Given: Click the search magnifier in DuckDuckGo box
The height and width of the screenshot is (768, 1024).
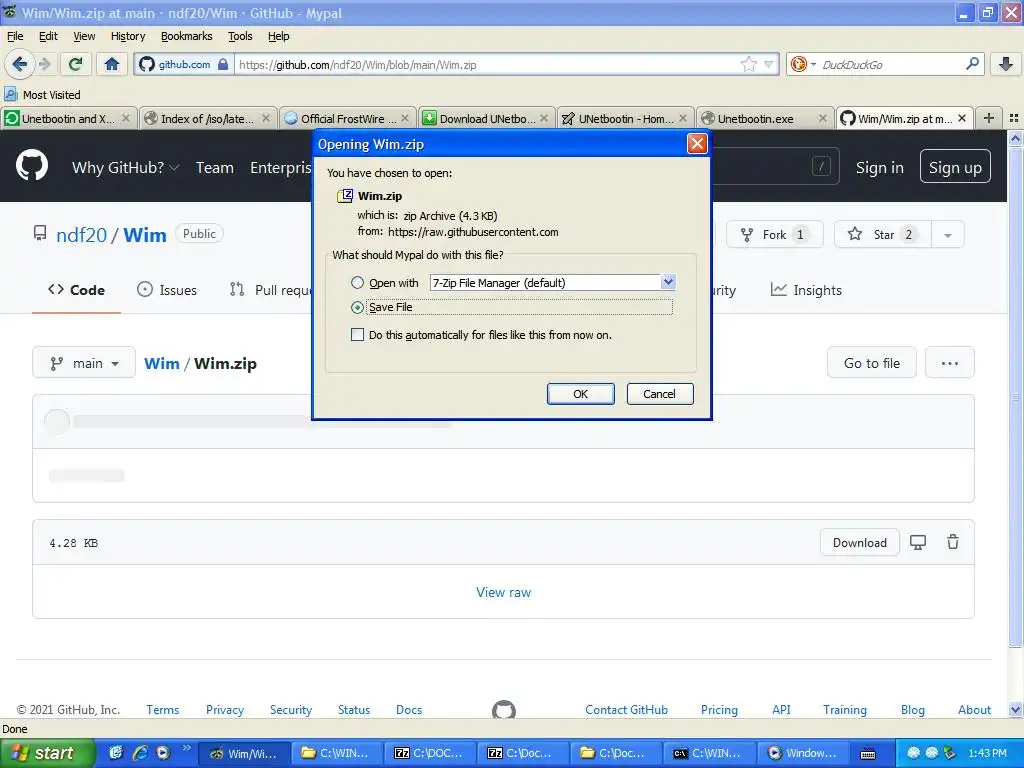Looking at the screenshot, I should [972, 64].
